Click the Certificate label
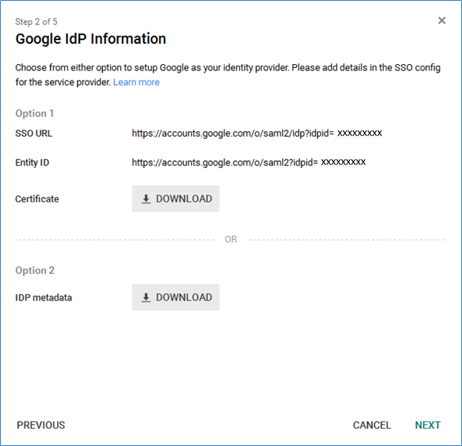The width and height of the screenshot is (462, 446). (37, 199)
